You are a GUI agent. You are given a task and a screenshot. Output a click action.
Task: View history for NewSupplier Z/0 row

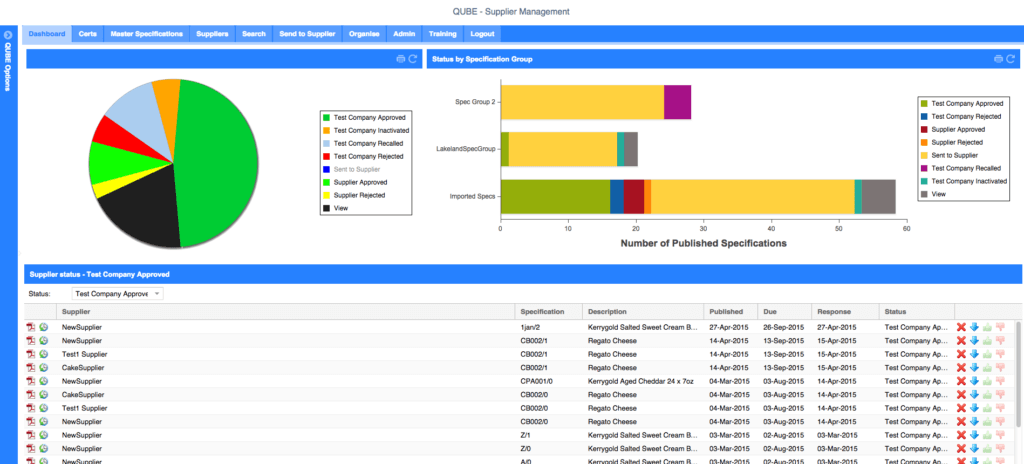click(x=43, y=448)
